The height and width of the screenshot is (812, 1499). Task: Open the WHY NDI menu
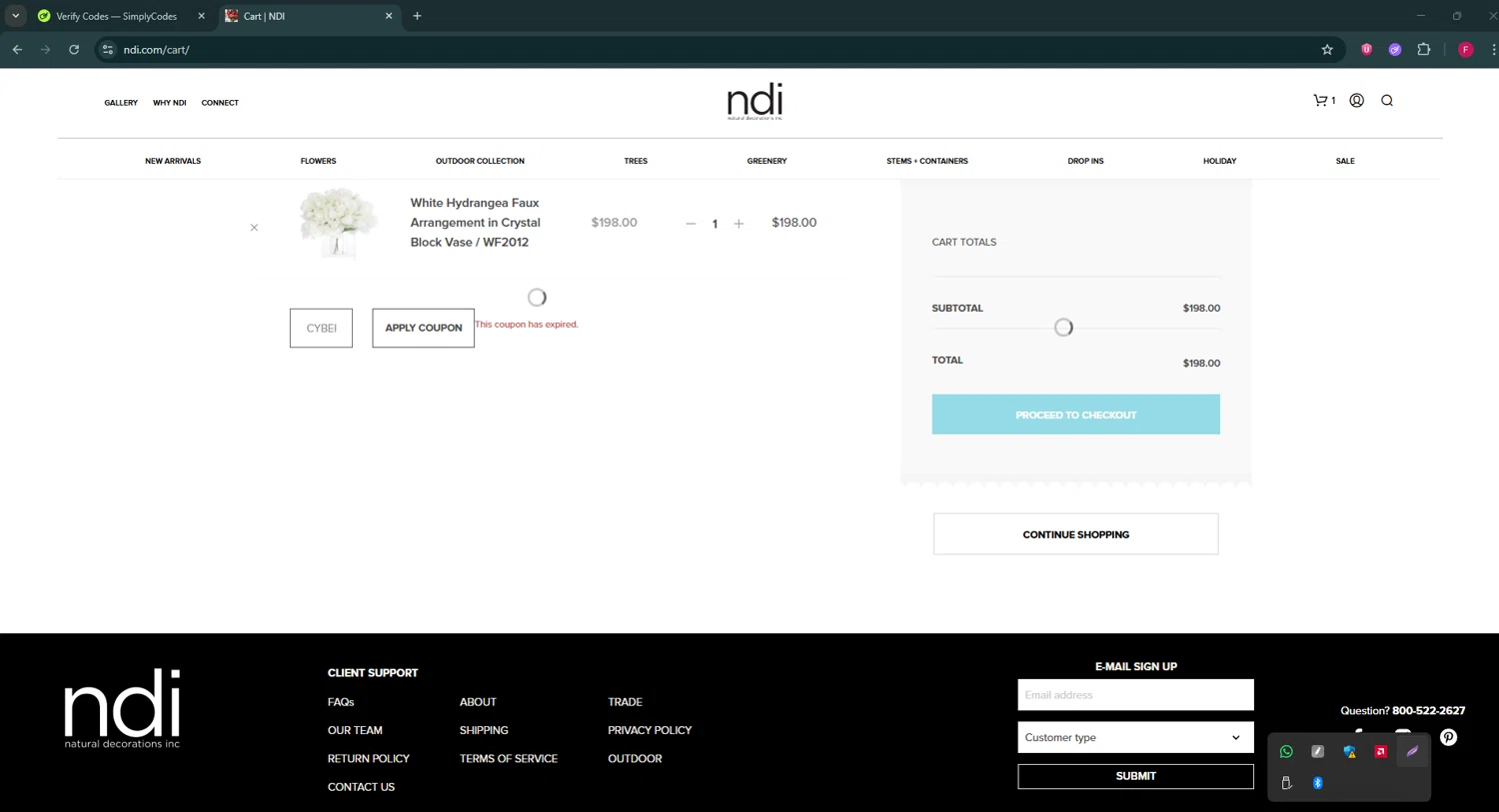pyautogui.click(x=169, y=103)
